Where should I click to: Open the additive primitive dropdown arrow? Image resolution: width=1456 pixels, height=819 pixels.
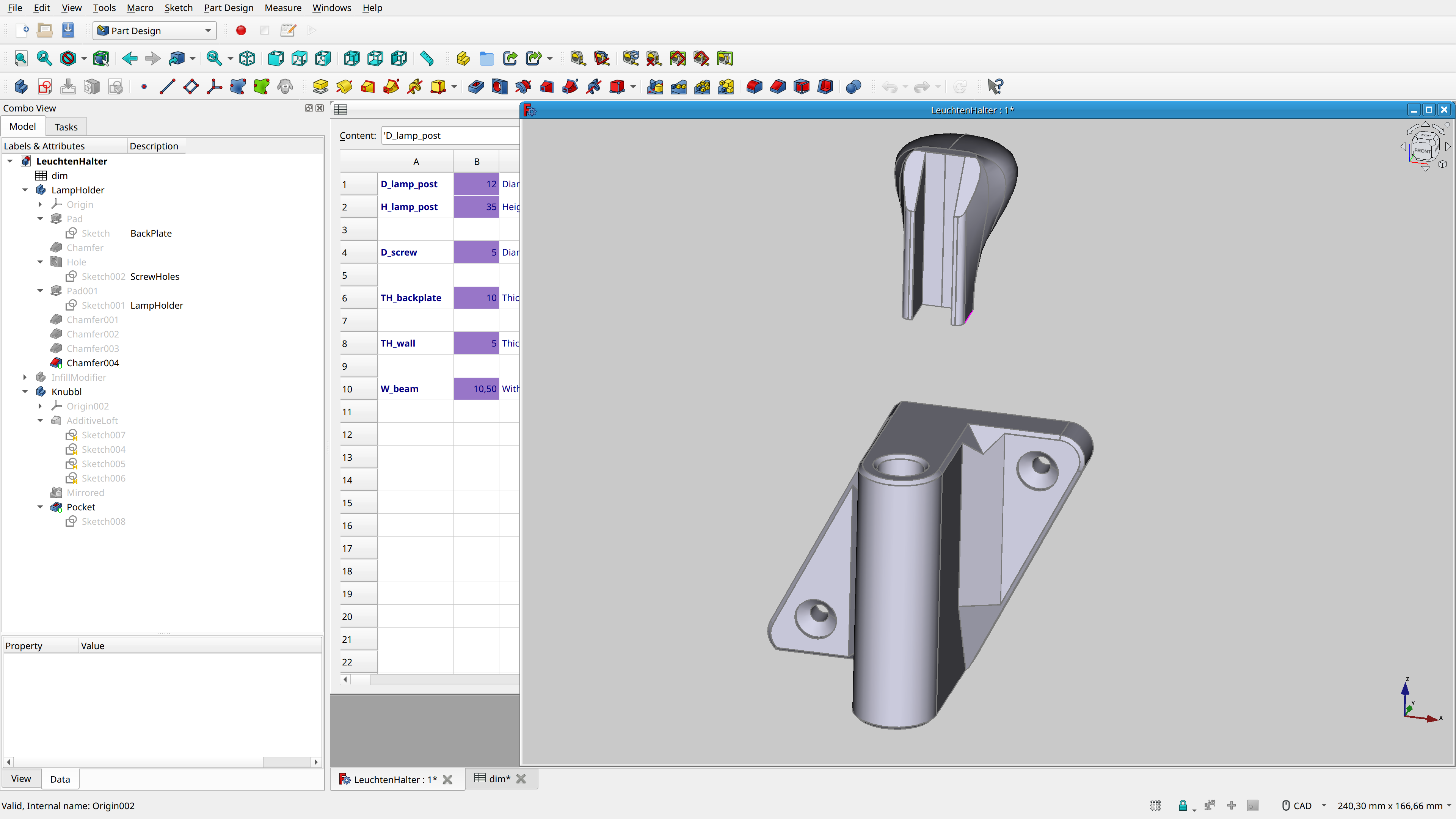(454, 86)
